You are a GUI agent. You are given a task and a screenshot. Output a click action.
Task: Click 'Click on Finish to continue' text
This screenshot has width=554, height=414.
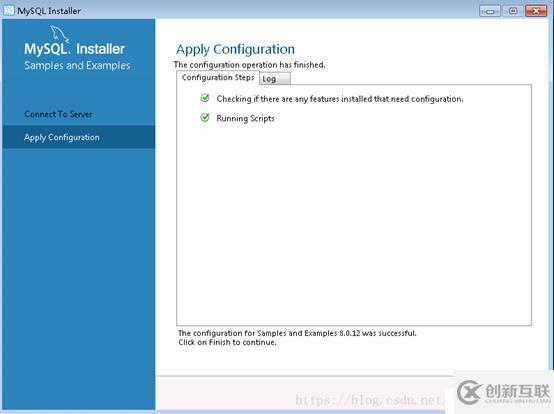tap(227, 342)
